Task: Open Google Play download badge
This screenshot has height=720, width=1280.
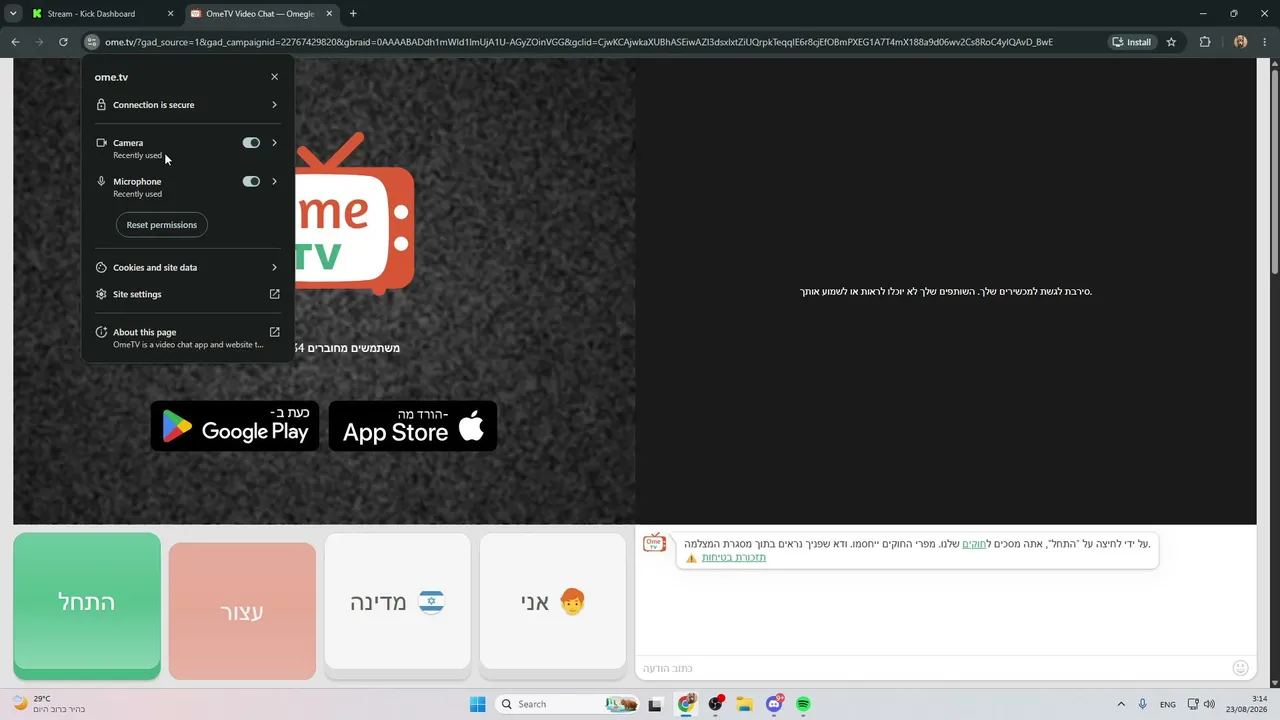Action: coord(235,426)
